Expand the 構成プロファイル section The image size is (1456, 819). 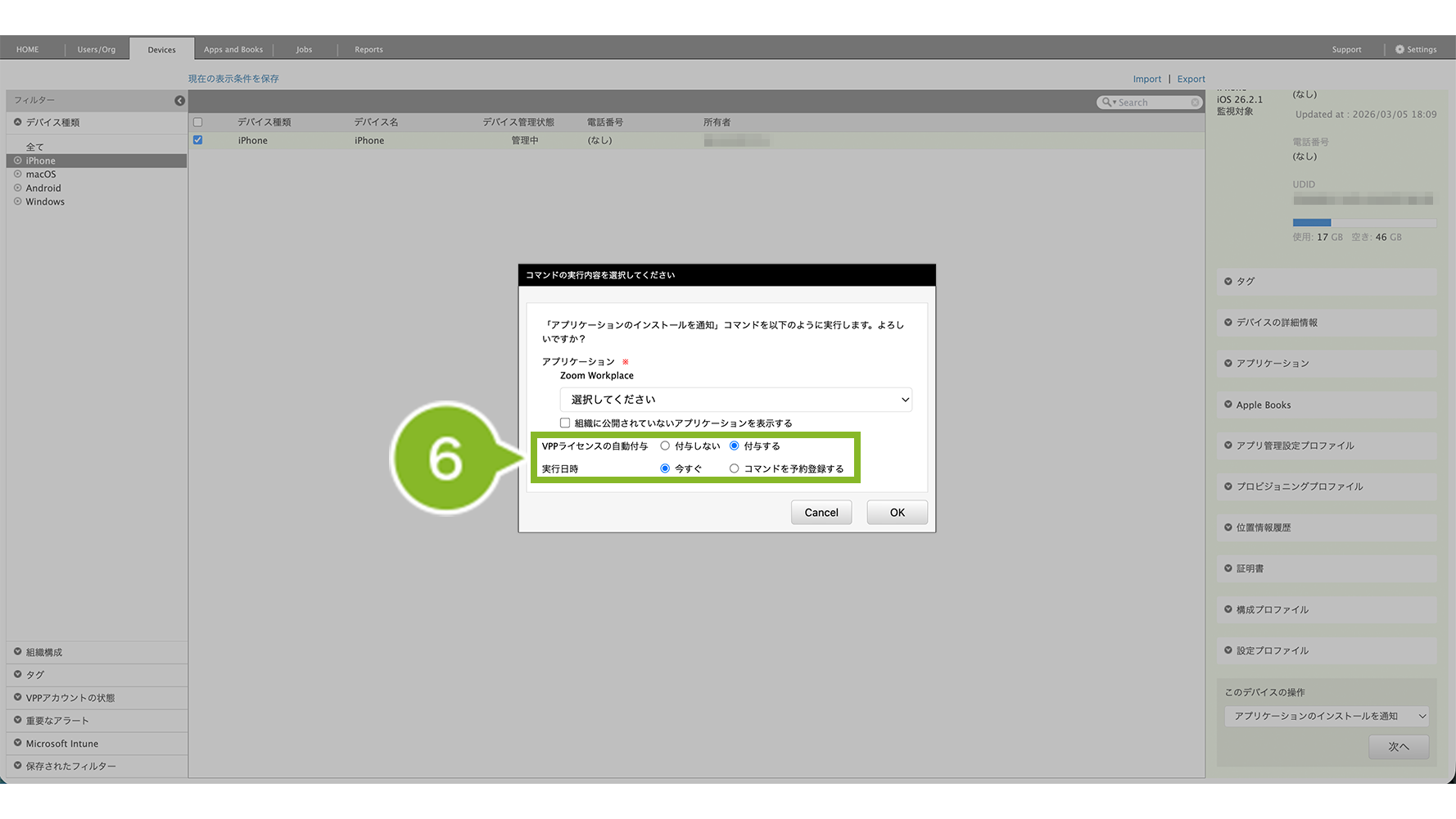(x=1228, y=609)
